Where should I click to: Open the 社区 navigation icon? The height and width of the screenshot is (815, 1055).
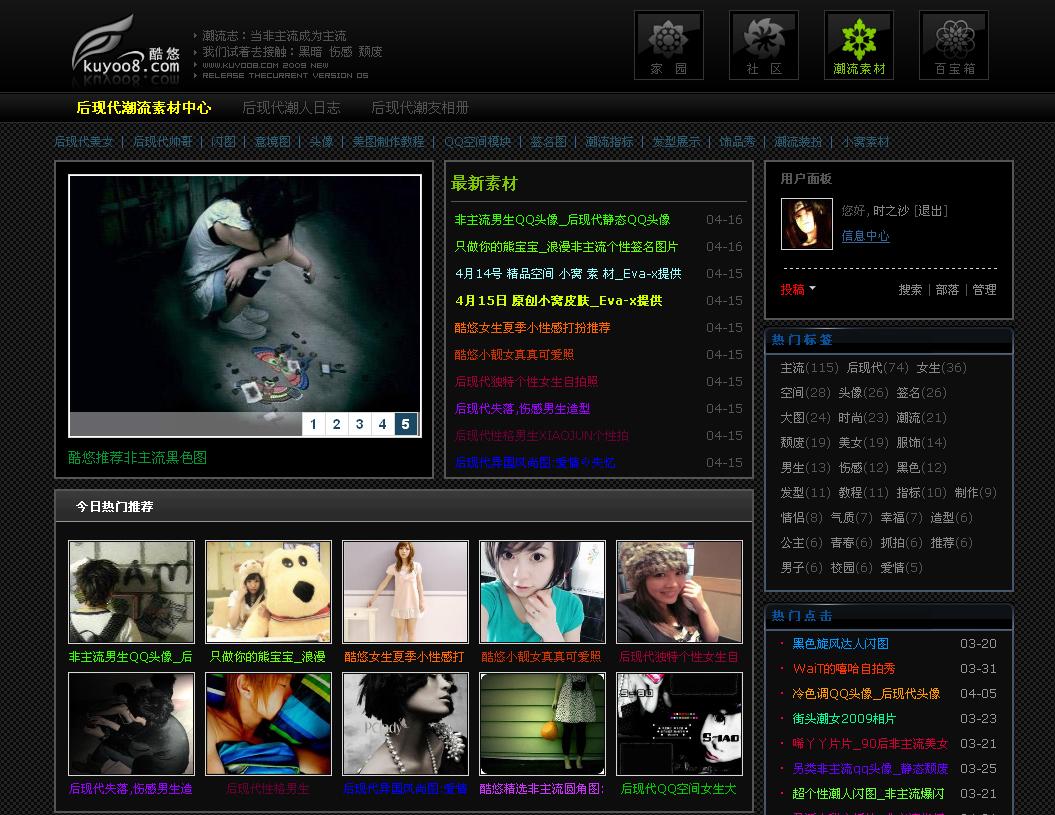(x=764, y=45)
